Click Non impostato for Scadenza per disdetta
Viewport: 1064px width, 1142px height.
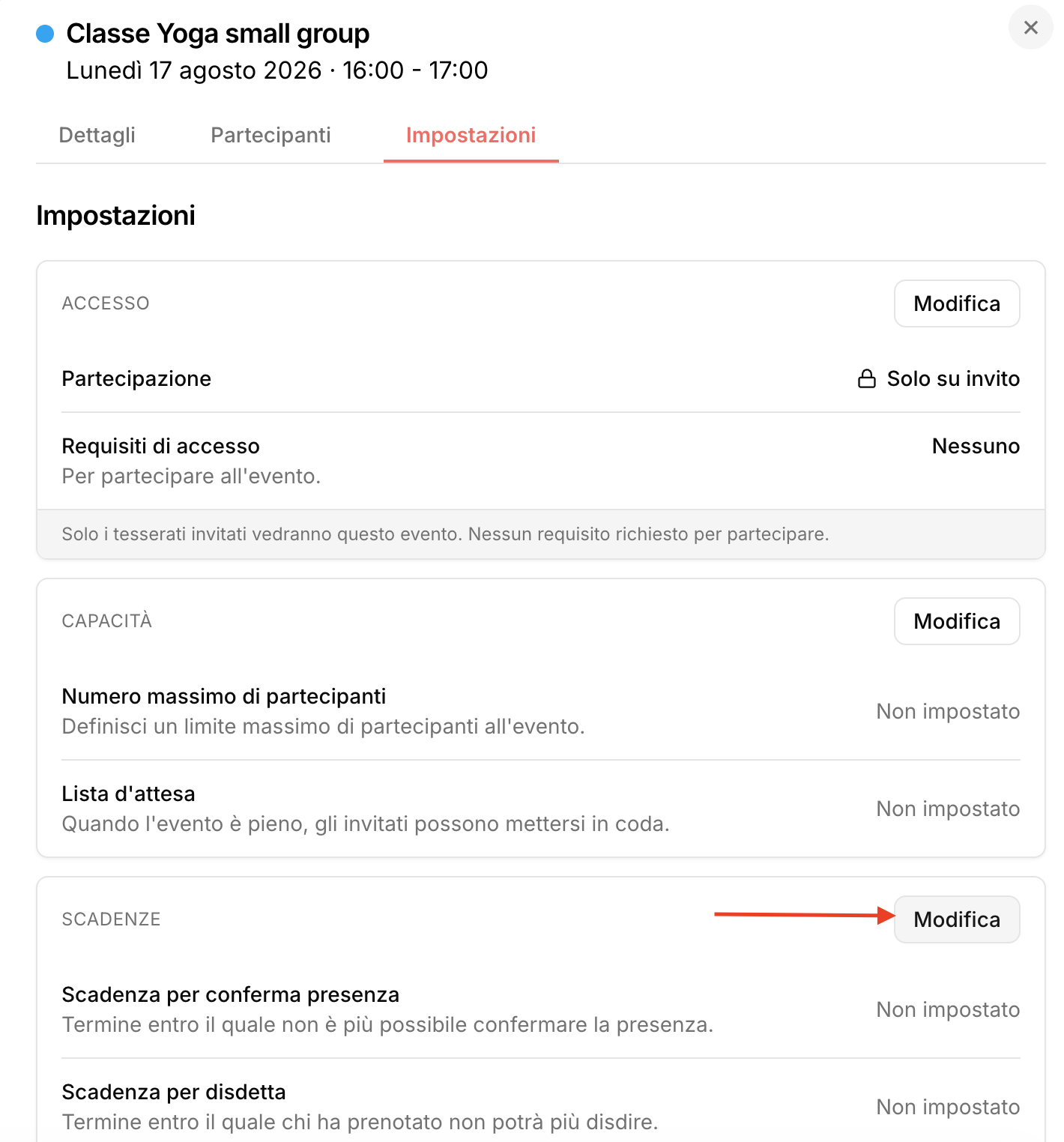tap(948, 1107)
